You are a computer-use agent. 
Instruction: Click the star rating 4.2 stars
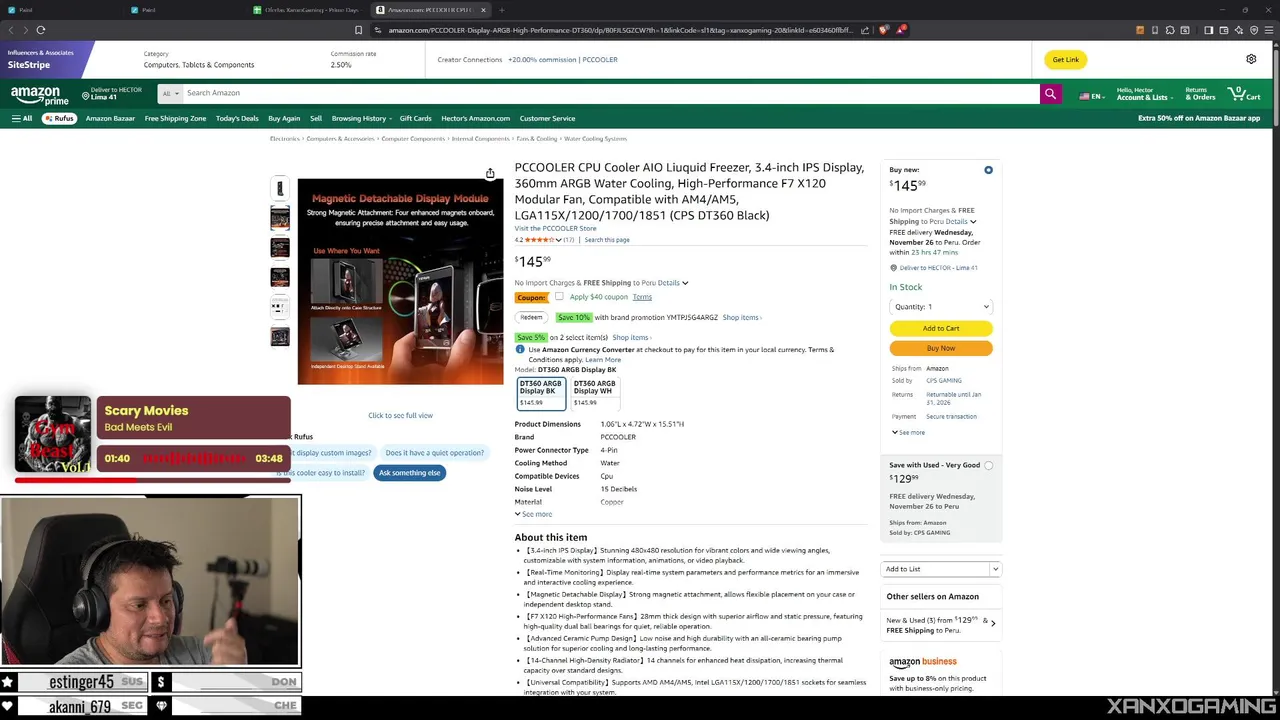click(x=539, y=240)
